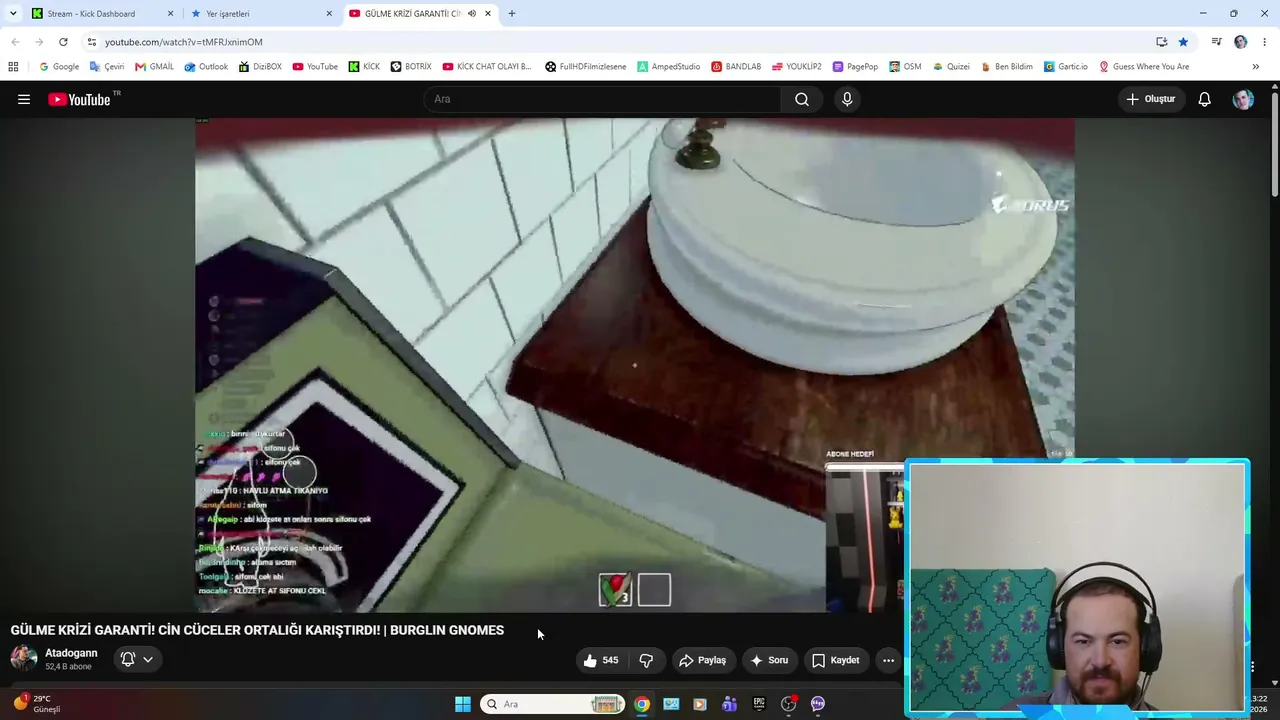
Task: Open YouTube bookmark in bookmarks bar
Action: click(315, 67)
